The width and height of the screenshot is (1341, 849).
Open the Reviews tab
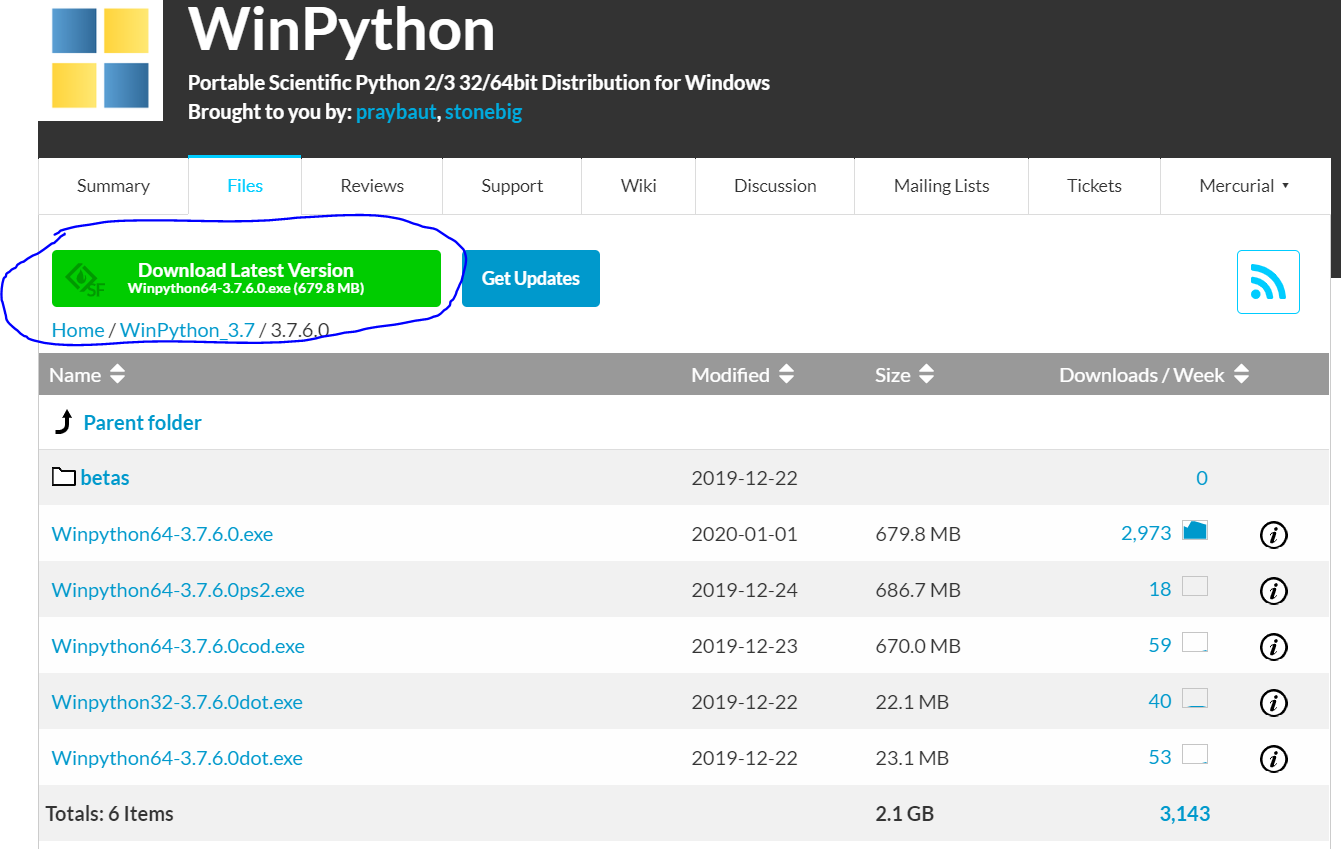(x=371, y=185)
